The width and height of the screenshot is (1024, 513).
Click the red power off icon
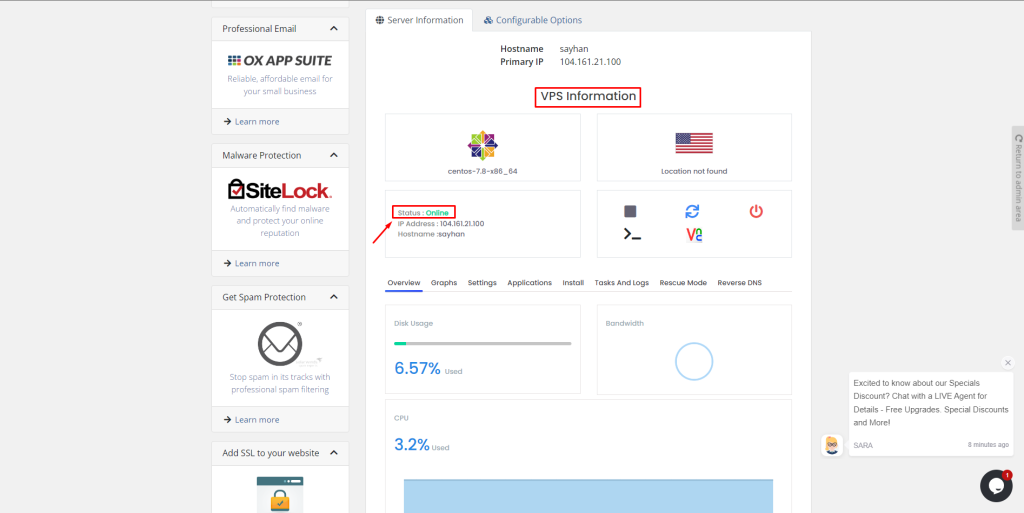pyautogui.click(x=756, y=211)
